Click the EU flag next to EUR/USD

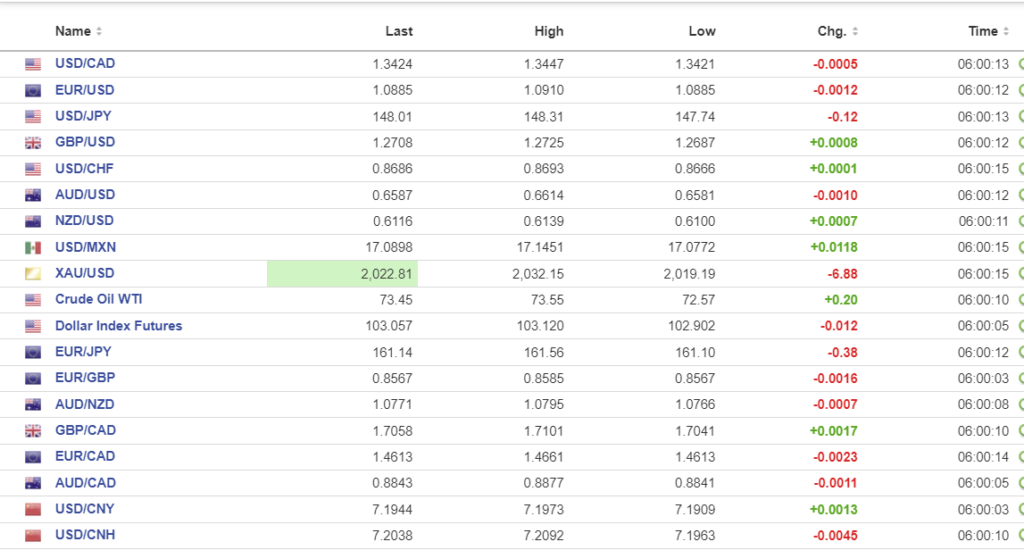[33, 90]
